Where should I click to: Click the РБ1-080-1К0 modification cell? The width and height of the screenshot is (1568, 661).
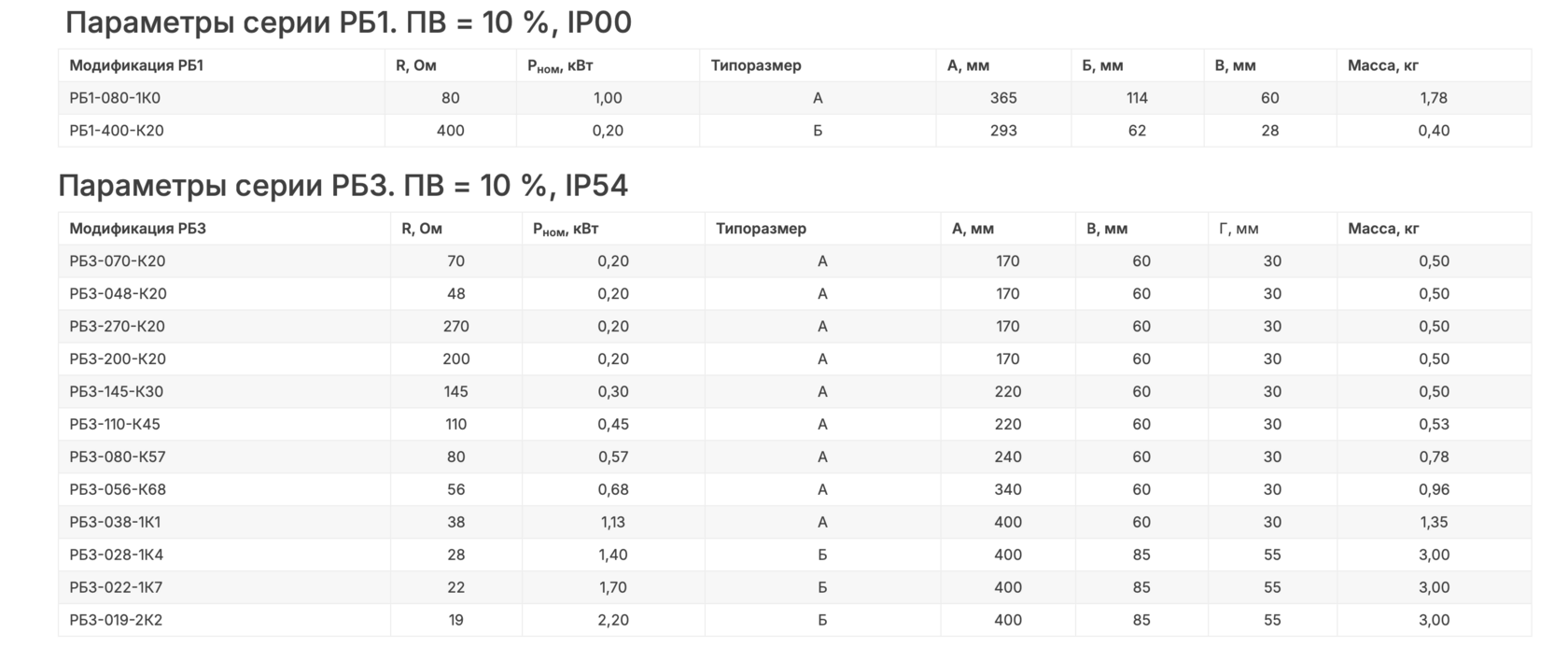(115, 98)
